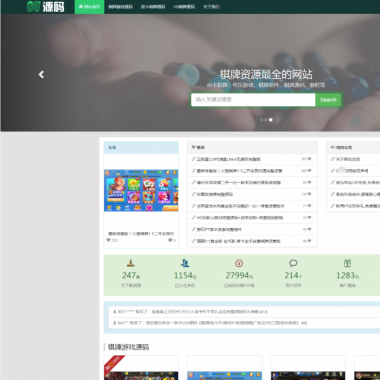Viewport: 380px width, 380px height.
Task: Open the 关于我们 navigation item
Action: [x=211, y=7]
